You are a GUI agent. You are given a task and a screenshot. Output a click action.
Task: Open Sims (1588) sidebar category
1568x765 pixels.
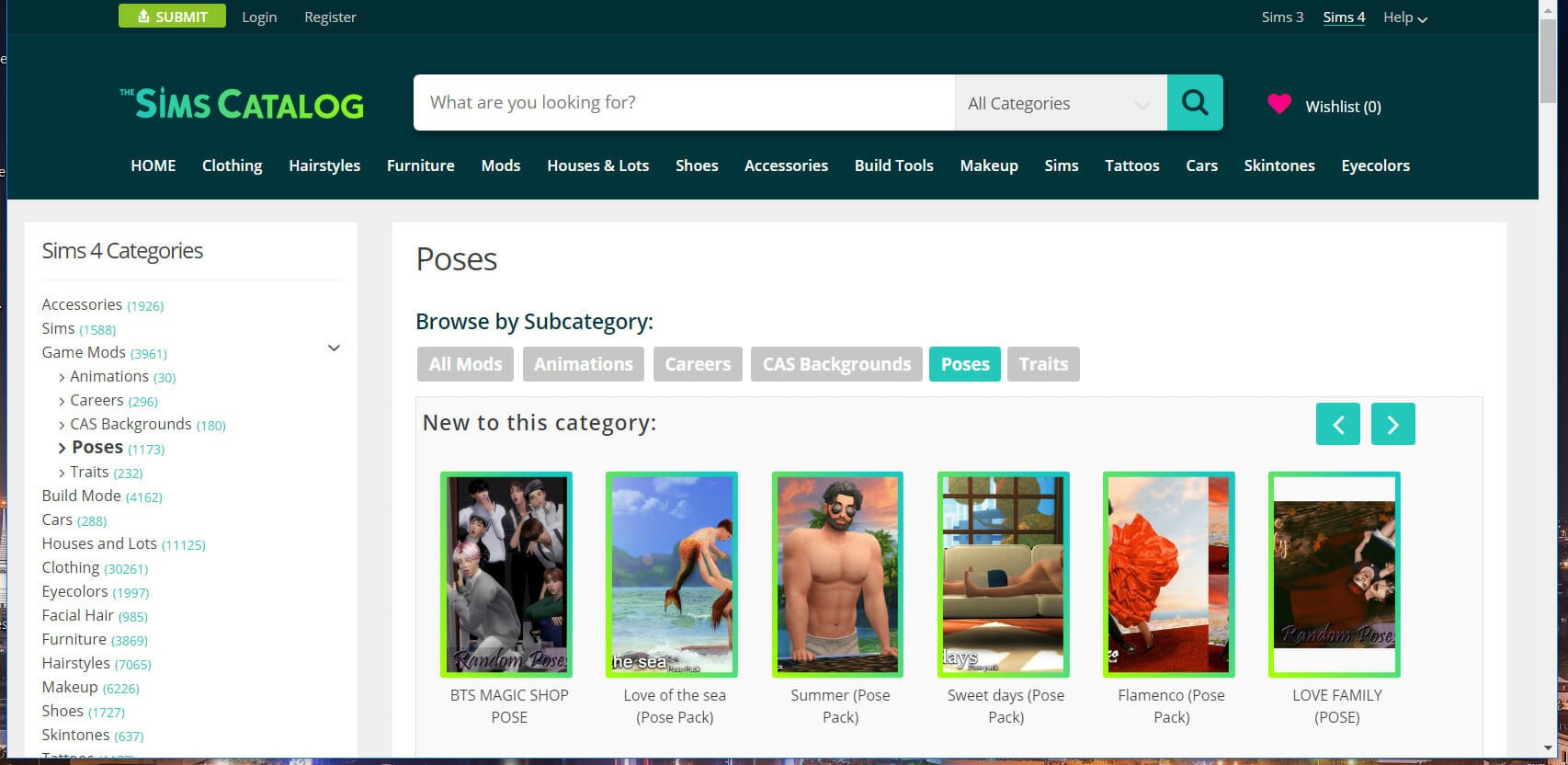(x=79, y=328)
